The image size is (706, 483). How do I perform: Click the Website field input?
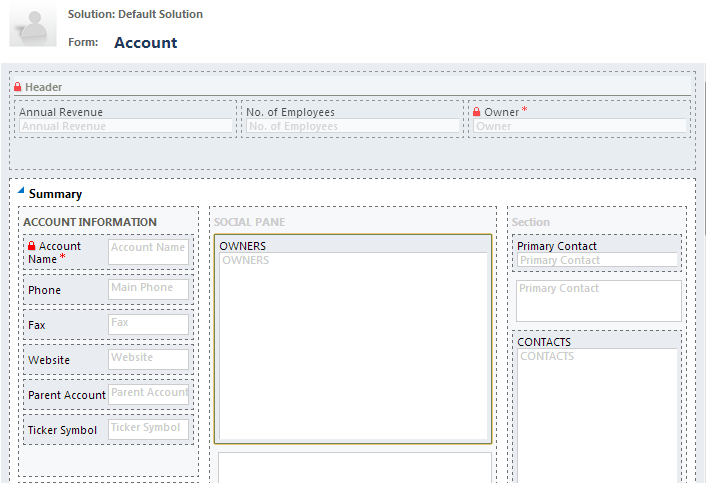148,358
